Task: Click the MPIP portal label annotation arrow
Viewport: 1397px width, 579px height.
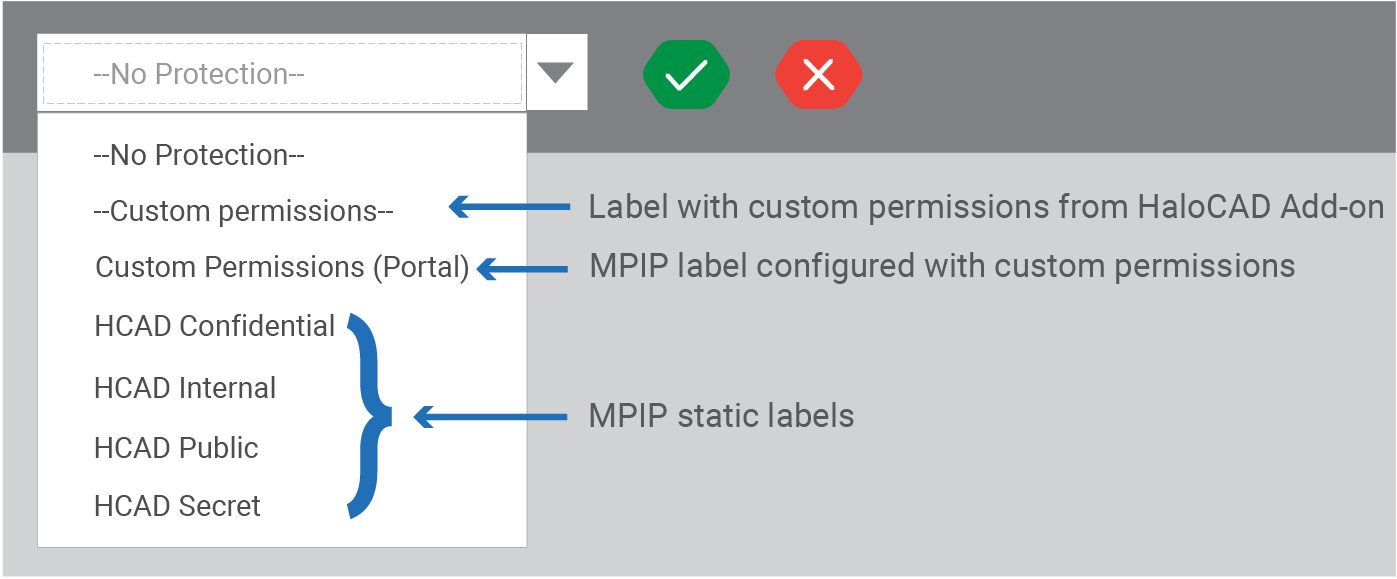Action: [520, 267]
